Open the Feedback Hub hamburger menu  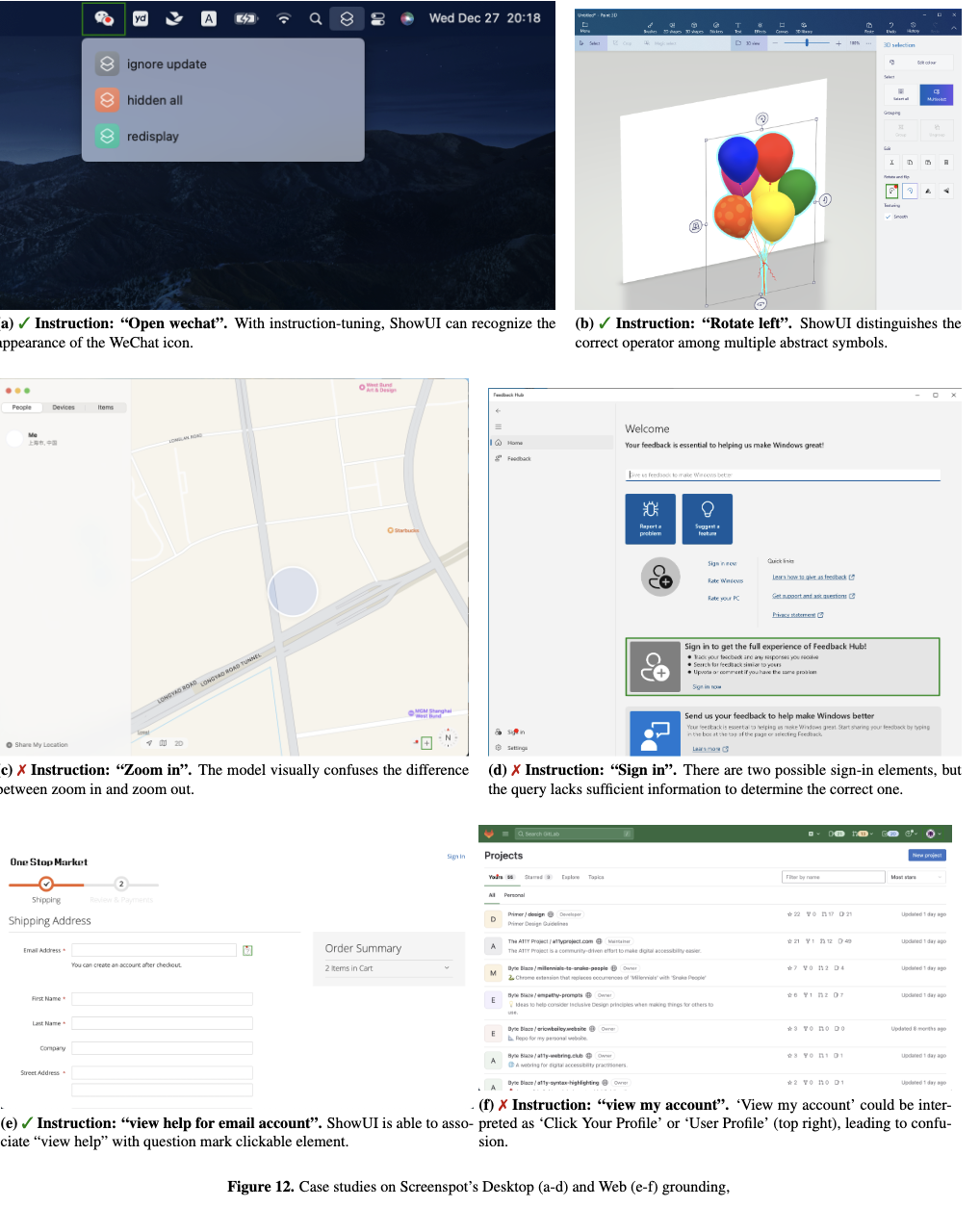point(498,426)
